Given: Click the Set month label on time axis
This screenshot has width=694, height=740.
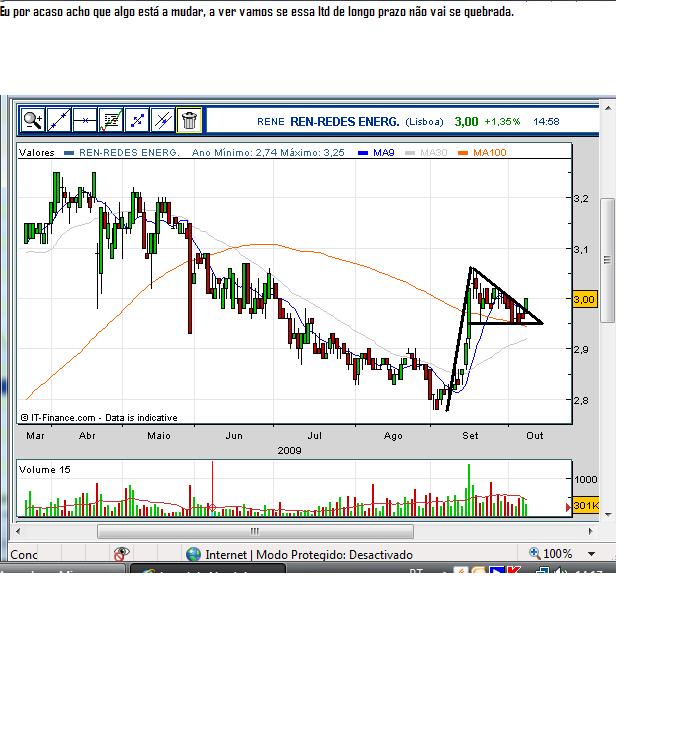Looking at the screenshot, I should pyautogui.click(x=470, y=436).
